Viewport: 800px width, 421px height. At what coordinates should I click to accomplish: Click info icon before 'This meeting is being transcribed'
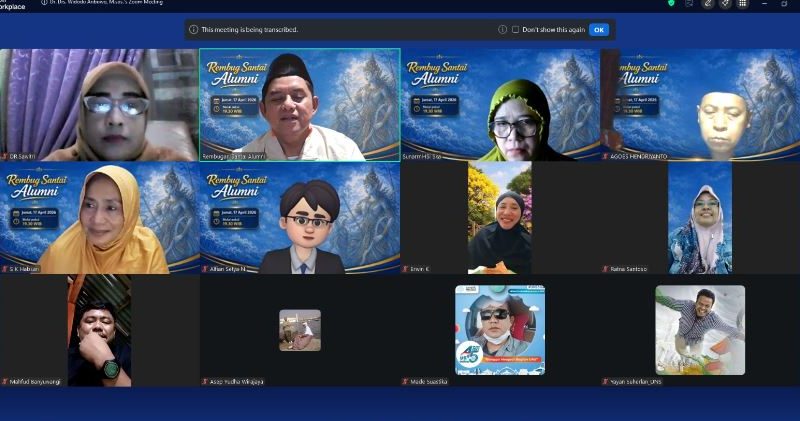point(193,30)
